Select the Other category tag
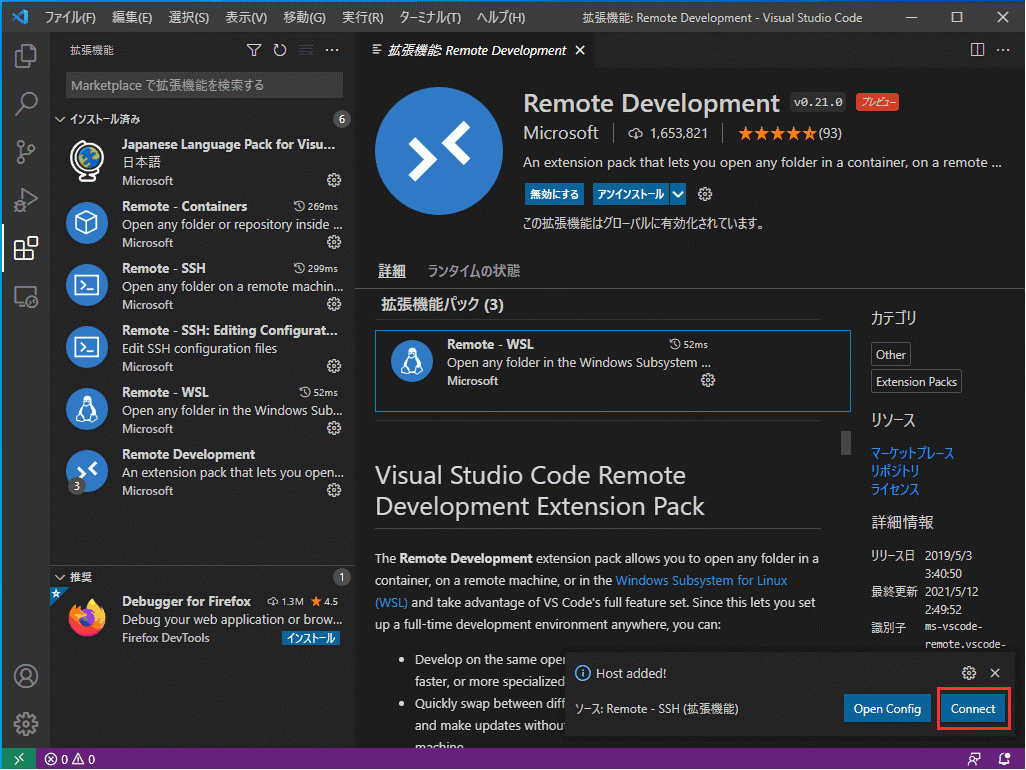 tap(891, 355)
